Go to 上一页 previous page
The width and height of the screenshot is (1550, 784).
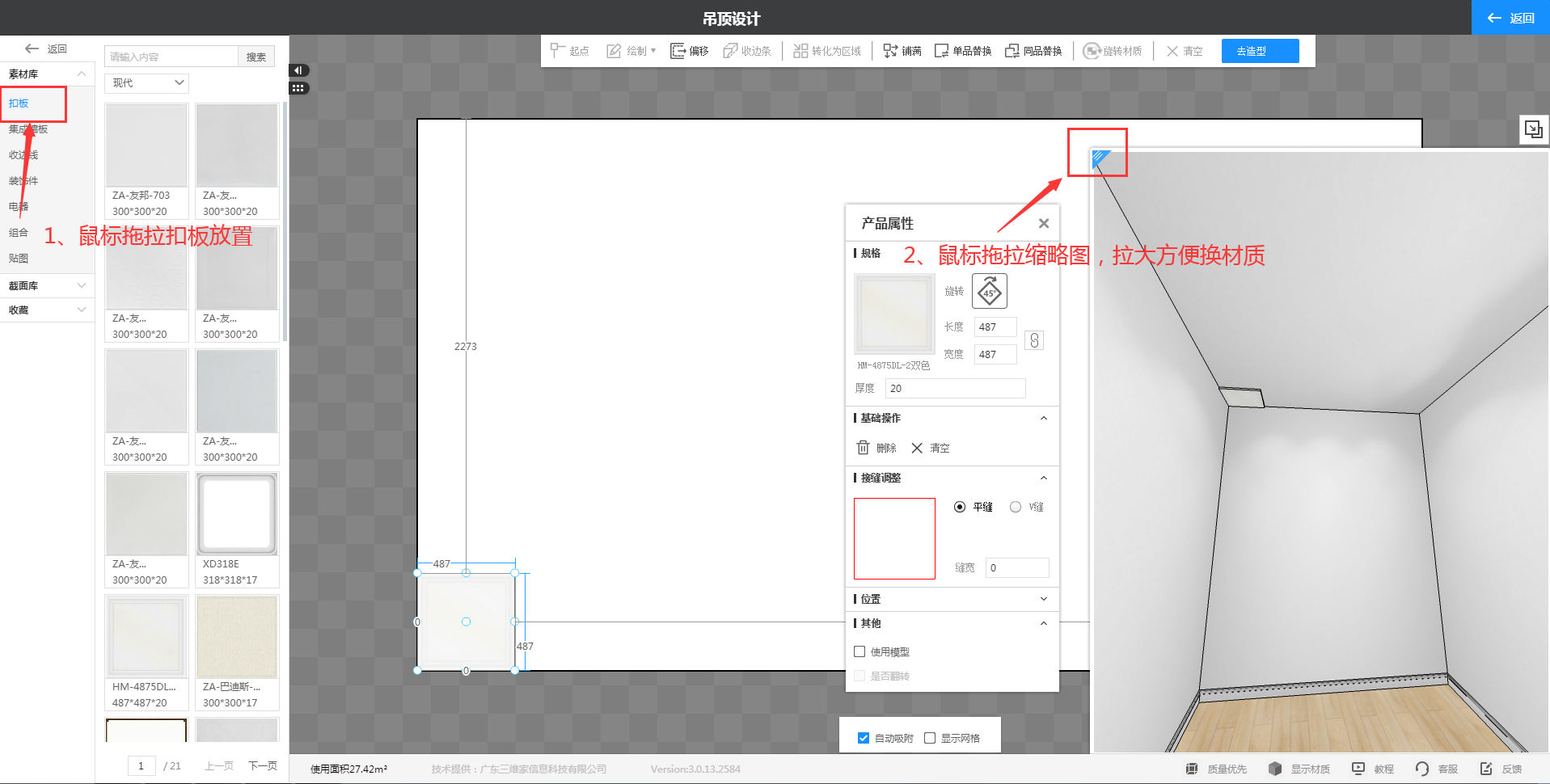(x=219, y=766)
